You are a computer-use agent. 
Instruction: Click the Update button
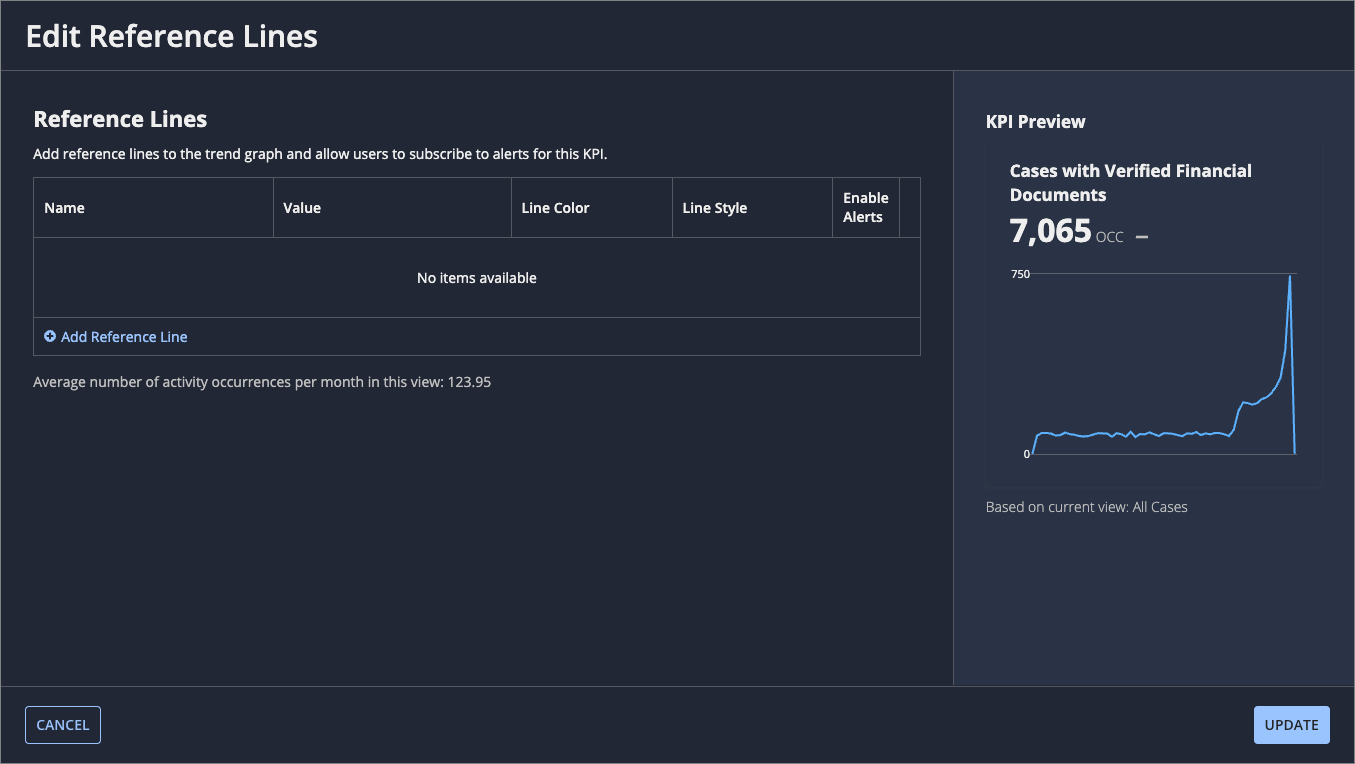coord(1292,725)
